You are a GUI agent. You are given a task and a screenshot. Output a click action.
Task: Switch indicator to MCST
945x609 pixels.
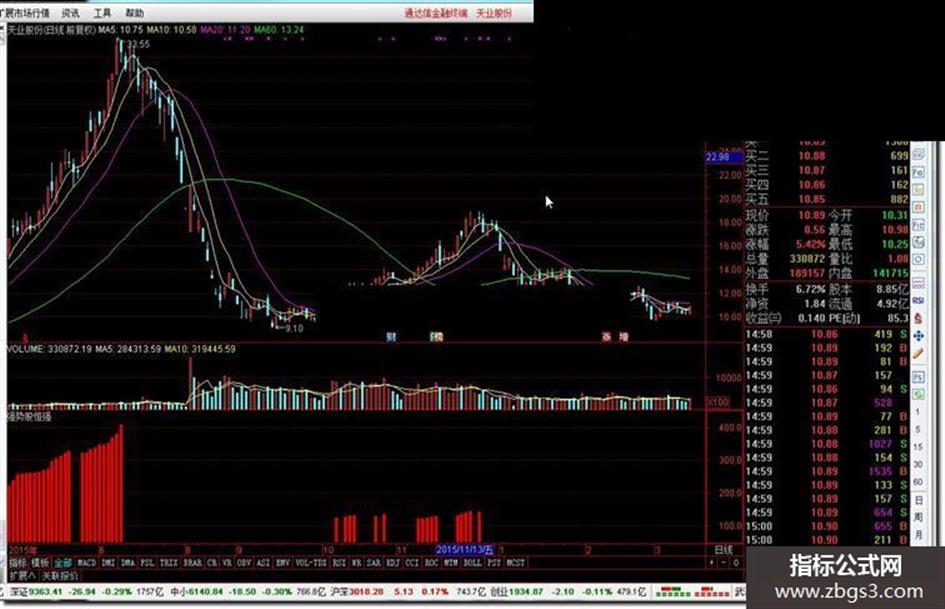[515, 563]
